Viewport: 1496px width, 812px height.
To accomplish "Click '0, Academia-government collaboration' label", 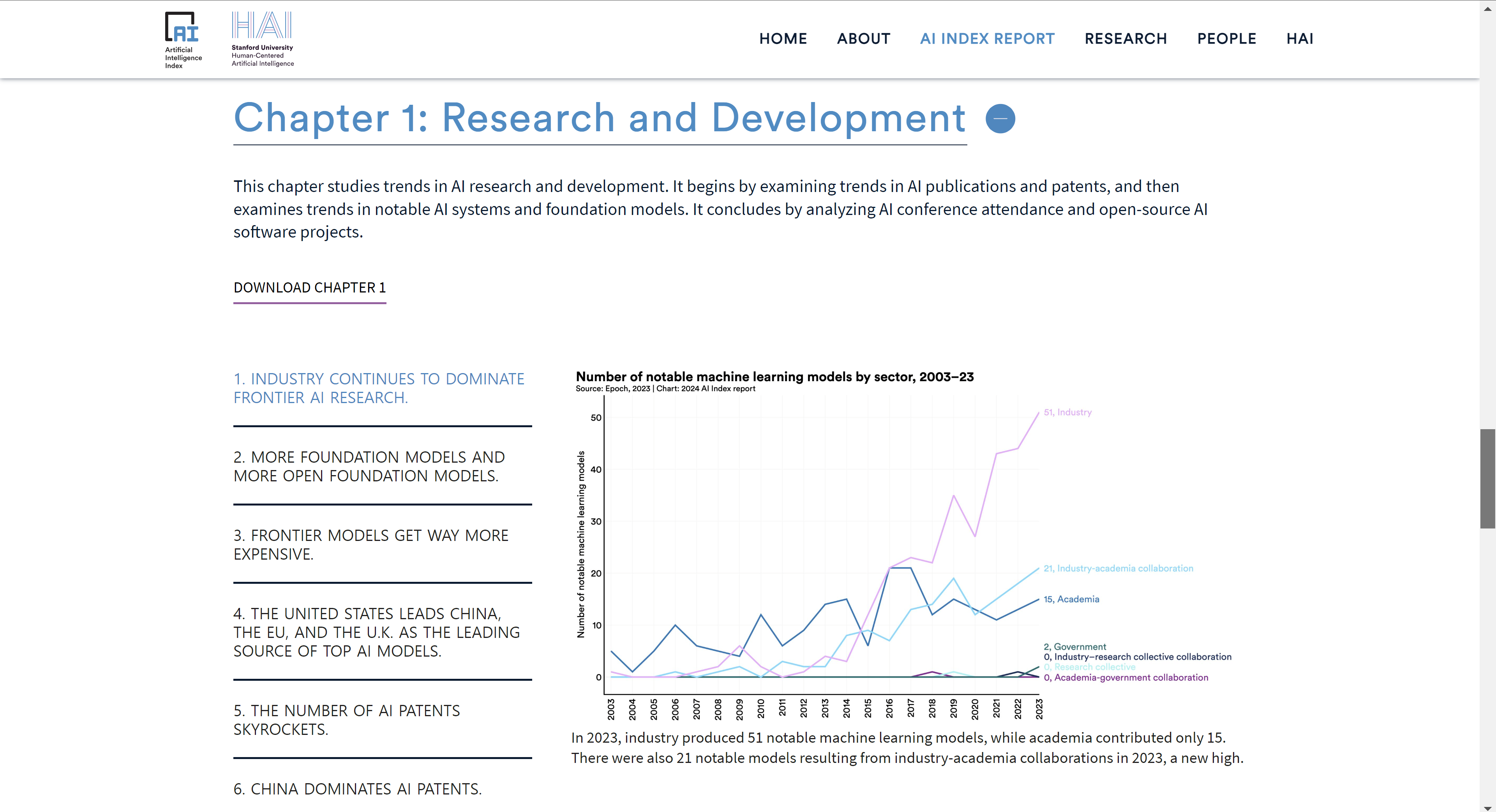I will (x=1126, y=677).
